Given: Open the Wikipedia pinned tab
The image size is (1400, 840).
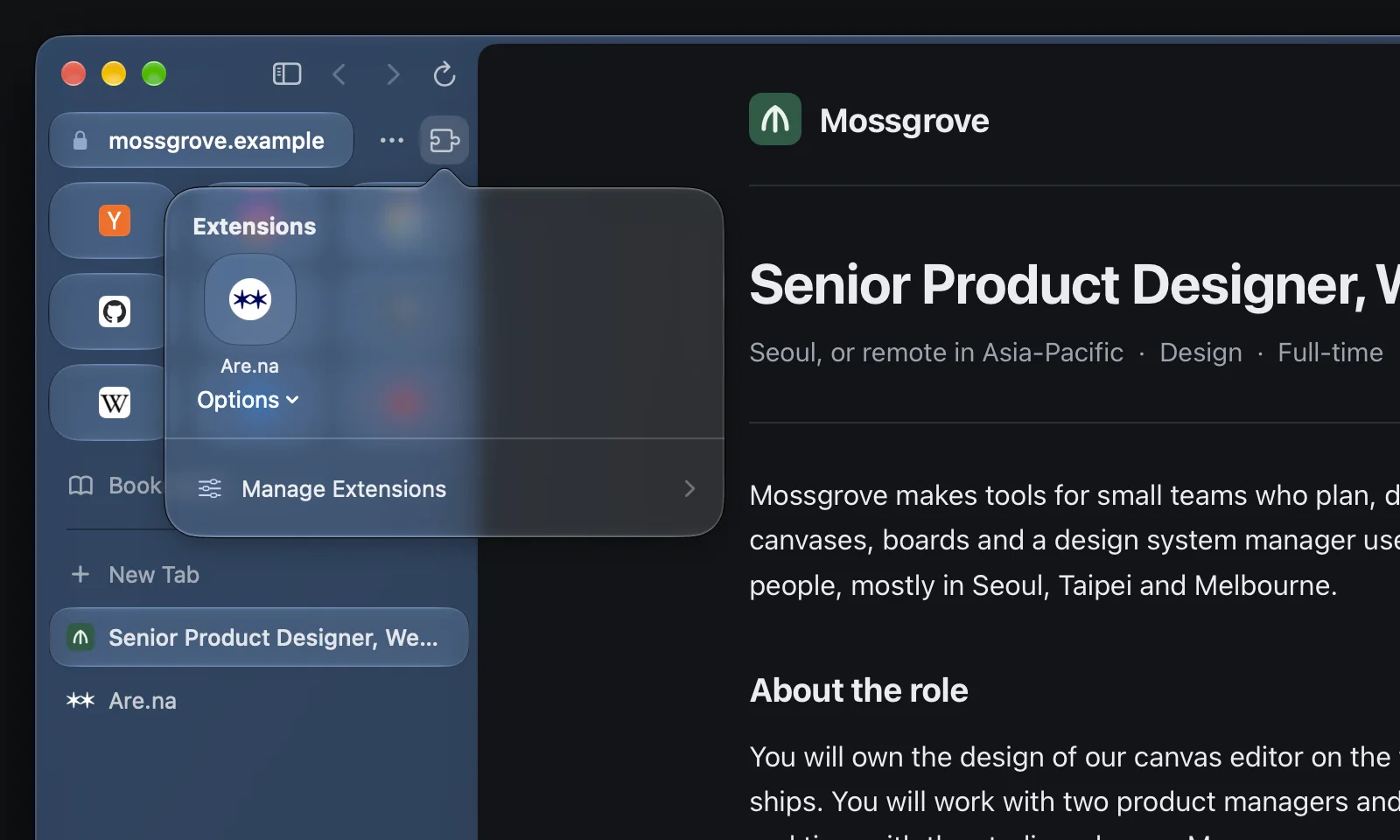Looking at the screenshot, I should pos(114,402).
